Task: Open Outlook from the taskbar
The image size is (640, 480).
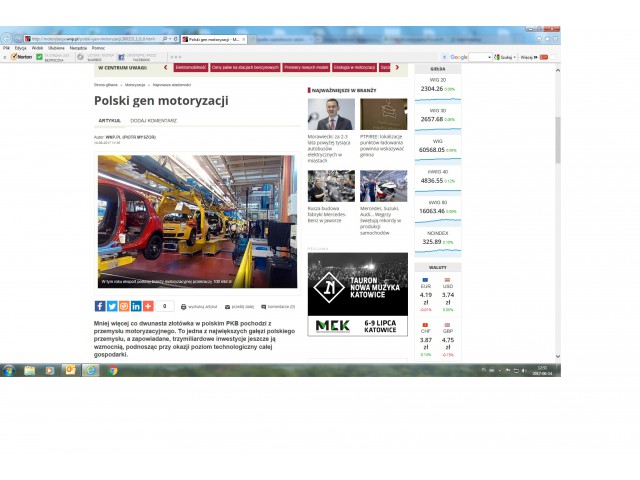Action: click(x=70, y=370)
